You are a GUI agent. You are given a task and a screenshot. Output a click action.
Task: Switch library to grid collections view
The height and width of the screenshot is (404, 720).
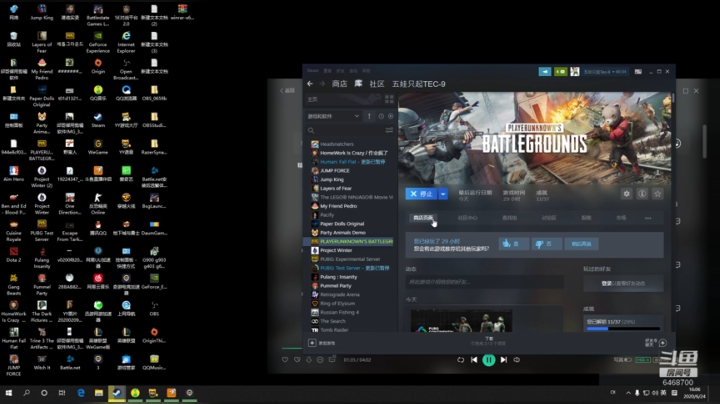(x=389, y=99)
